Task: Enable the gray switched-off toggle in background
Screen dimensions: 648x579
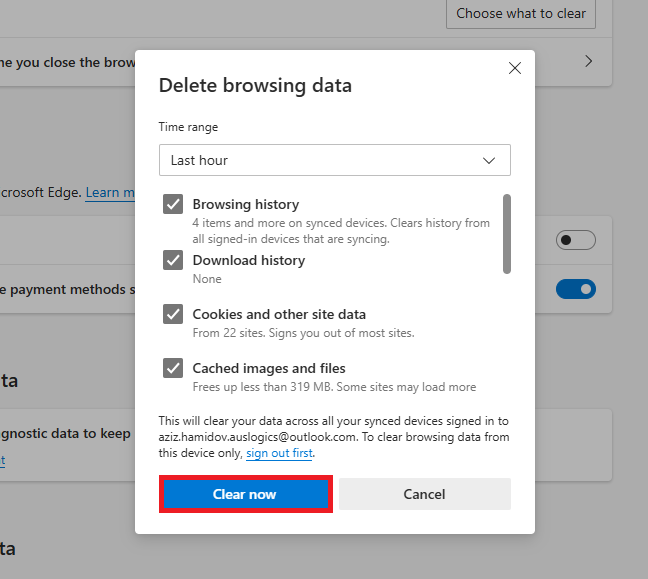Action: (576, 240)
